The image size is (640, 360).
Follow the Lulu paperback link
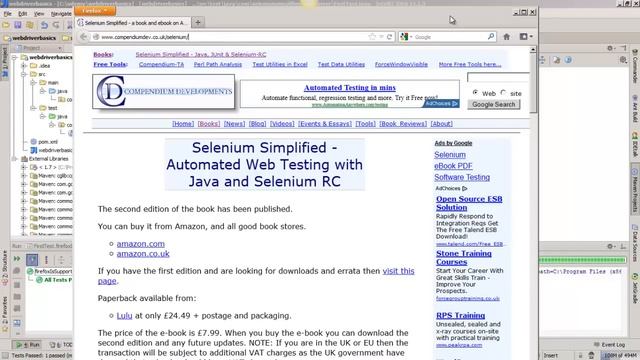click(124, 316)
